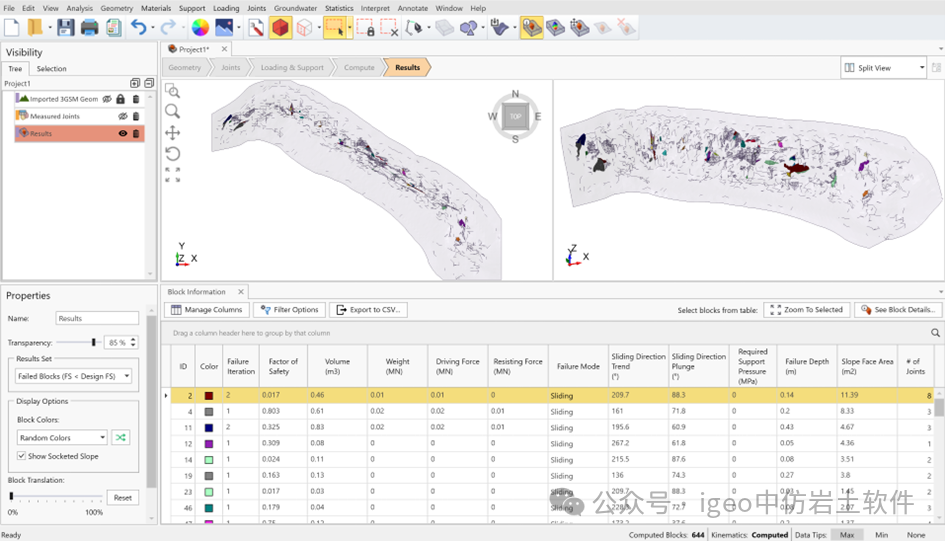Click the Print icon in toolbar

(x=89, y=28)
